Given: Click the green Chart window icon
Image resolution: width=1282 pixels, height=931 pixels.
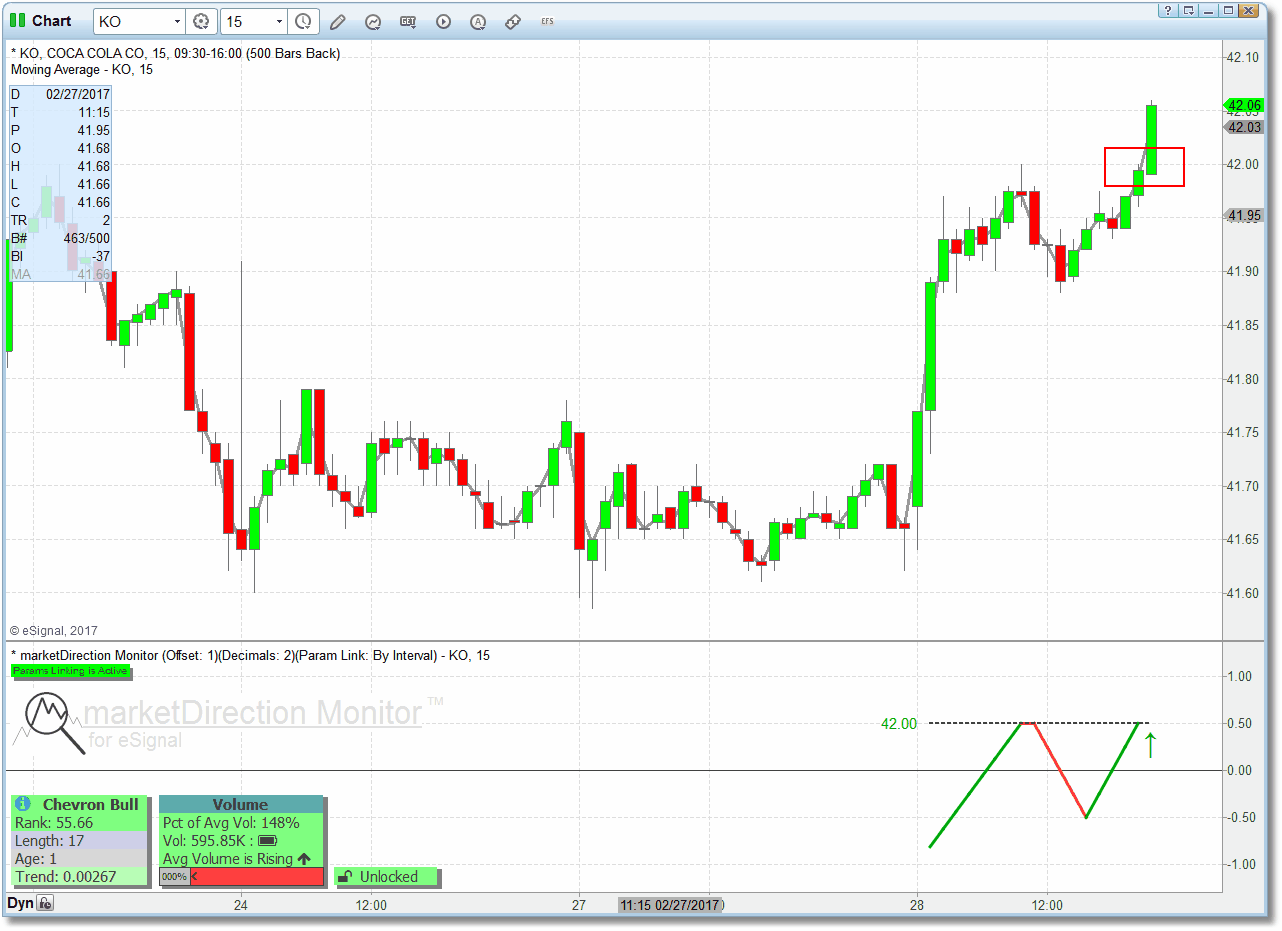Looking at the screenshot, I should (x=18, y=21).
